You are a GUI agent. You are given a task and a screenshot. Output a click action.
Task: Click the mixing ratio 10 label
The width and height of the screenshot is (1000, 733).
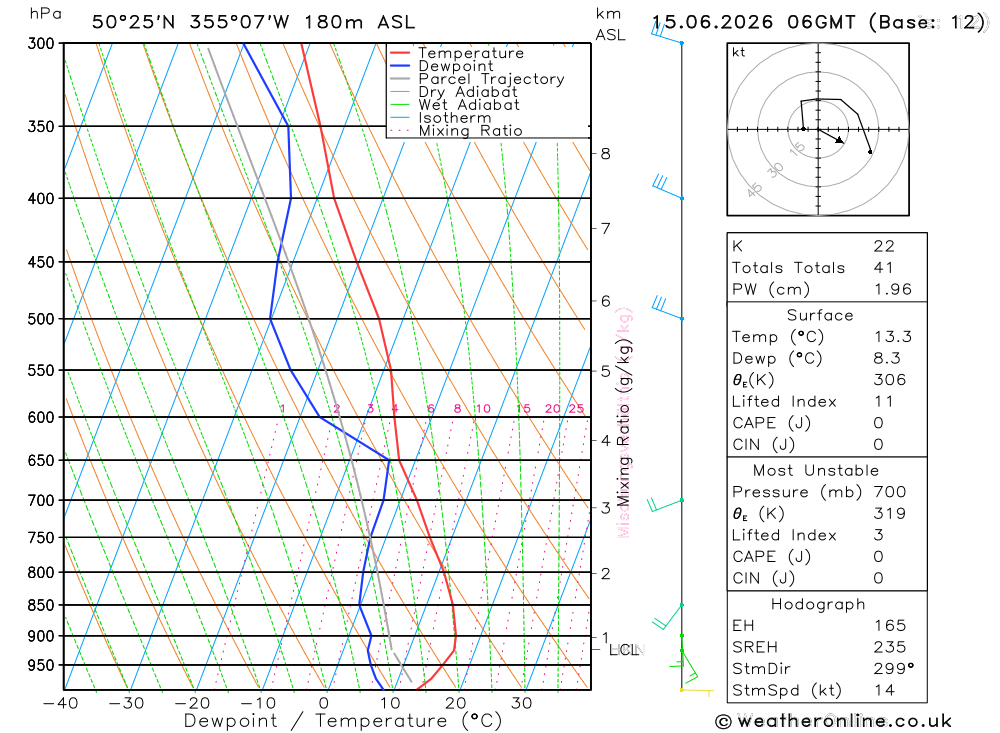click(483, 409)
